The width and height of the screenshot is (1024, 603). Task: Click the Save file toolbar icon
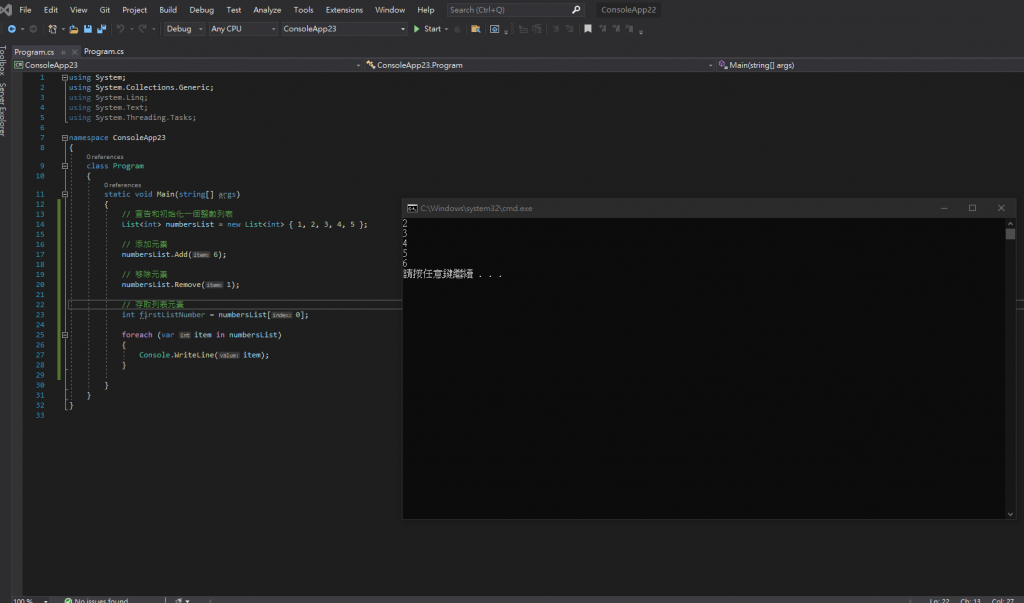(88, 29)
